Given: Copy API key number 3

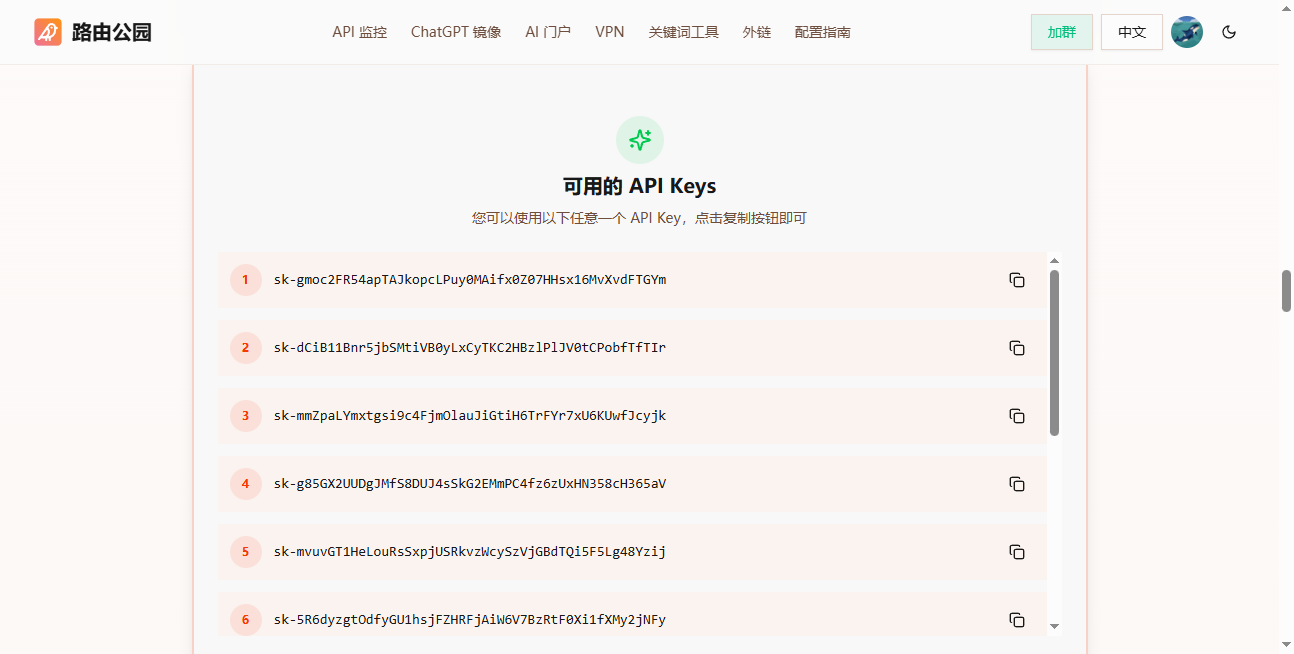Looking at the screenshot, I should (1017, 416).
